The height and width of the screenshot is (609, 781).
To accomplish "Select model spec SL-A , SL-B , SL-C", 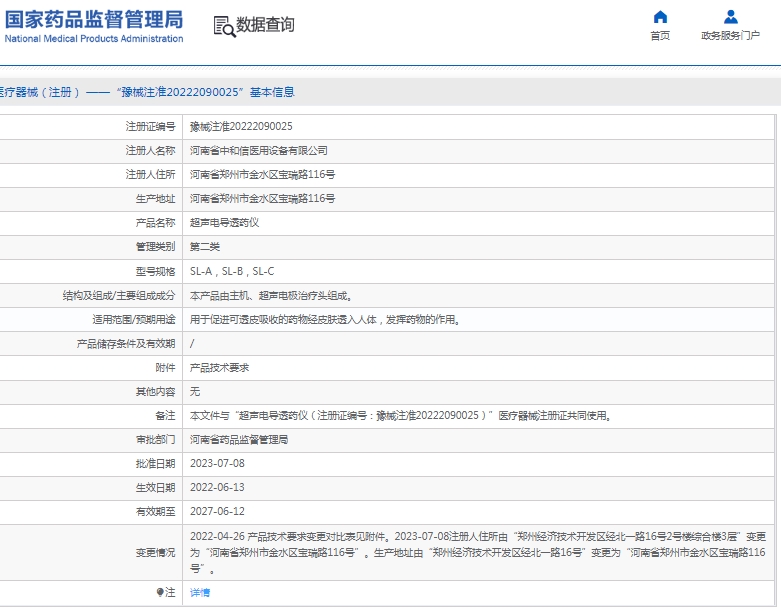I will click(x=232, y=271).
